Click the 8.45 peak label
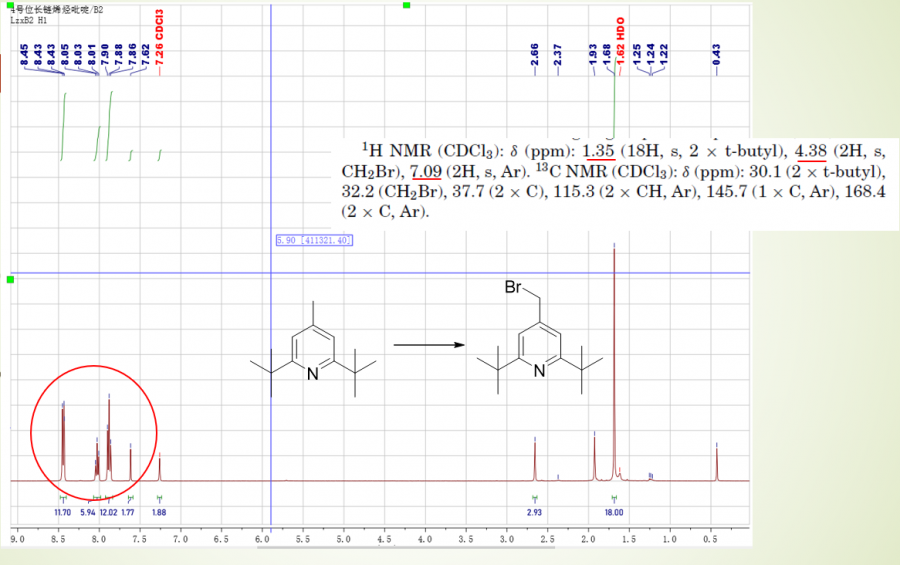The width and height of the screenshot is (900, 565). coord(25,54)
